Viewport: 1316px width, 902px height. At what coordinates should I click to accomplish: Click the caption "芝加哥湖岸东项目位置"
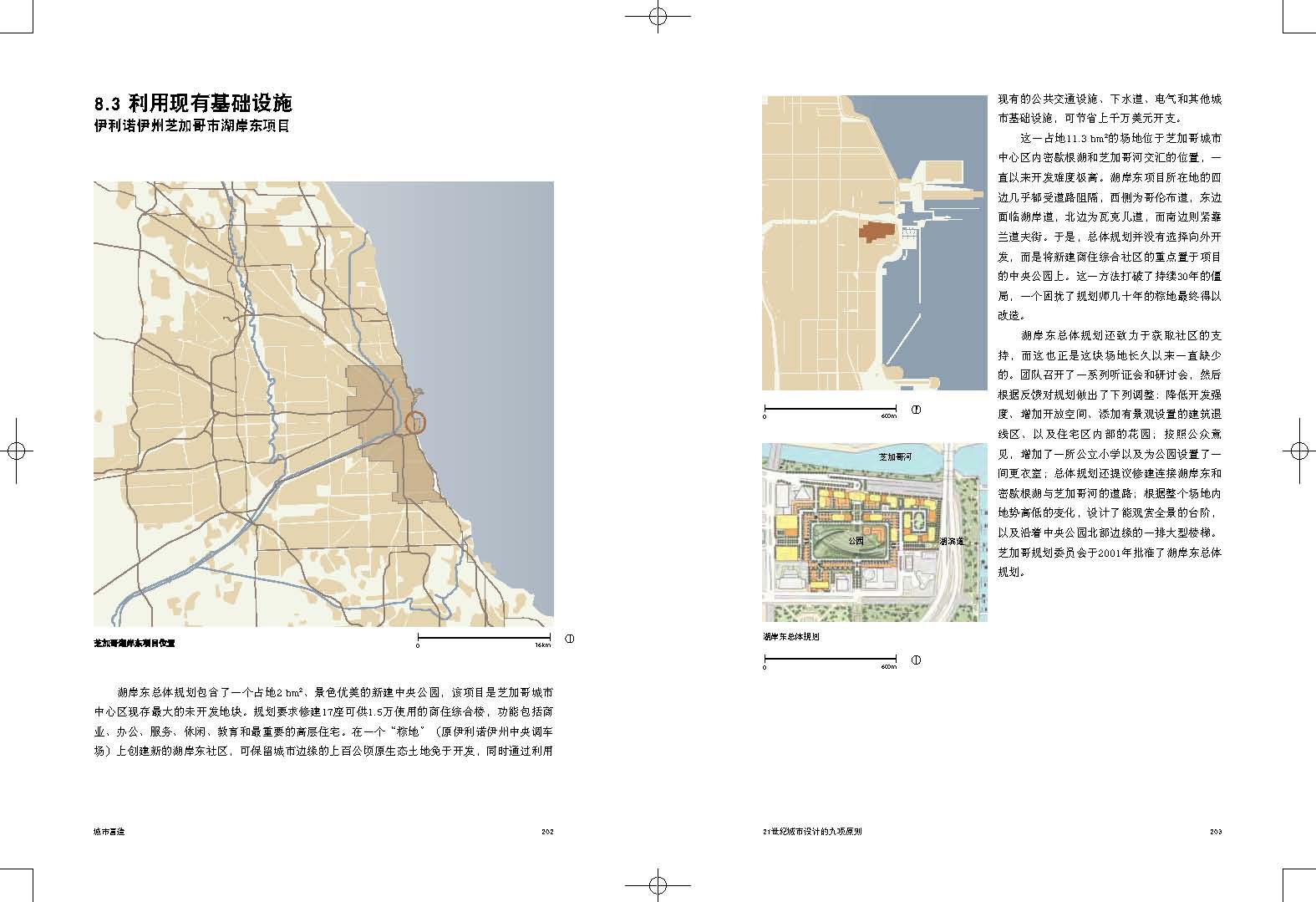pos(135,645)
